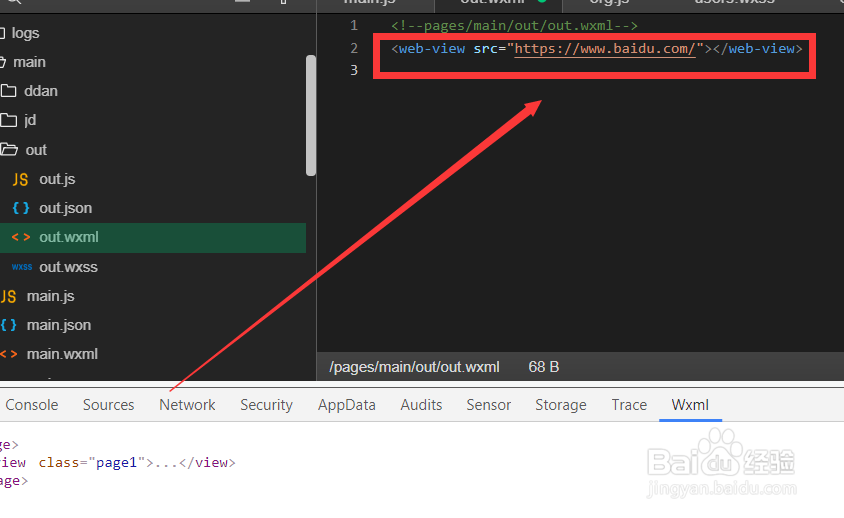This screenshot has height=518, width=844.
Task: Click the wxss icon of out.wxss
Action: 22,267
